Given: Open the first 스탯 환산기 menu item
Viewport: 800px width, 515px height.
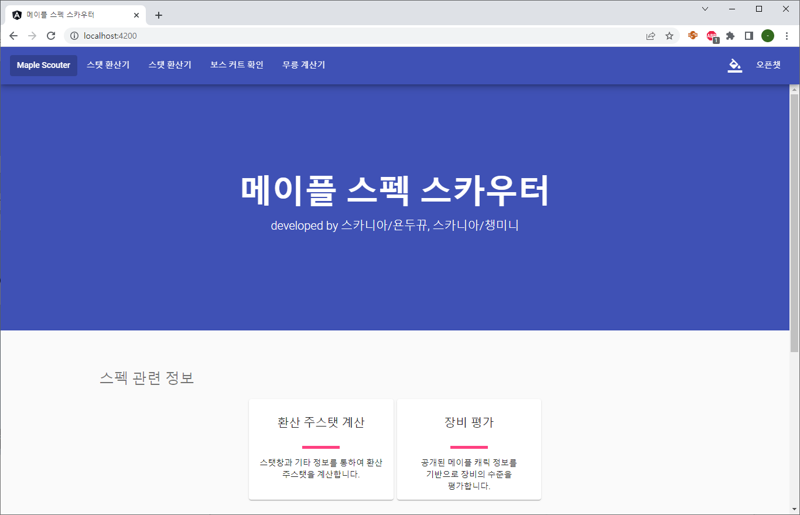Looking at the screenshot, I should pyautogui.click(x=108, y=65).
